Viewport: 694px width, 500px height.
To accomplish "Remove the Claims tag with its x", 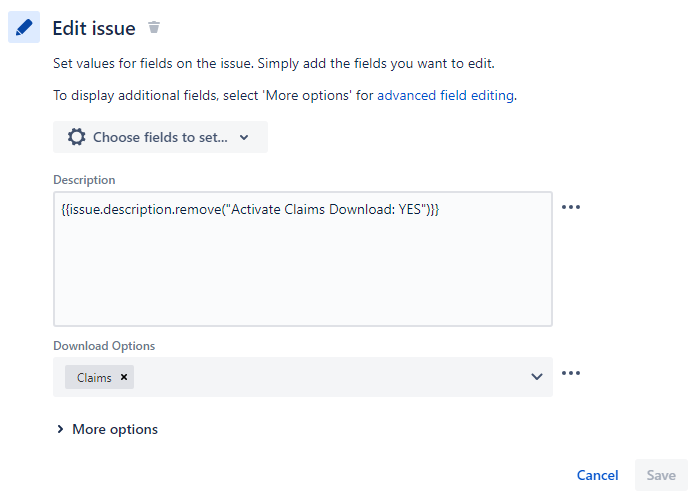I will point(124,377).
